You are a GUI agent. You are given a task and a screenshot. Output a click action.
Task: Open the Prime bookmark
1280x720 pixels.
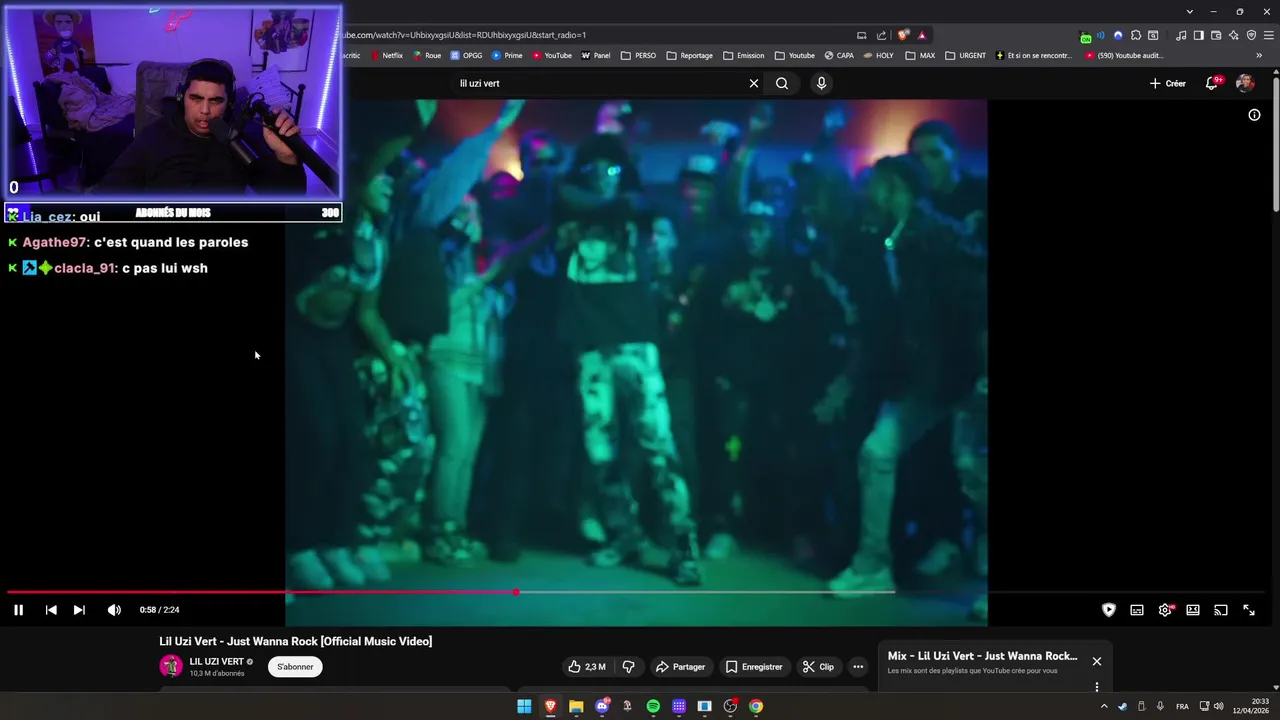coord(507,56)
